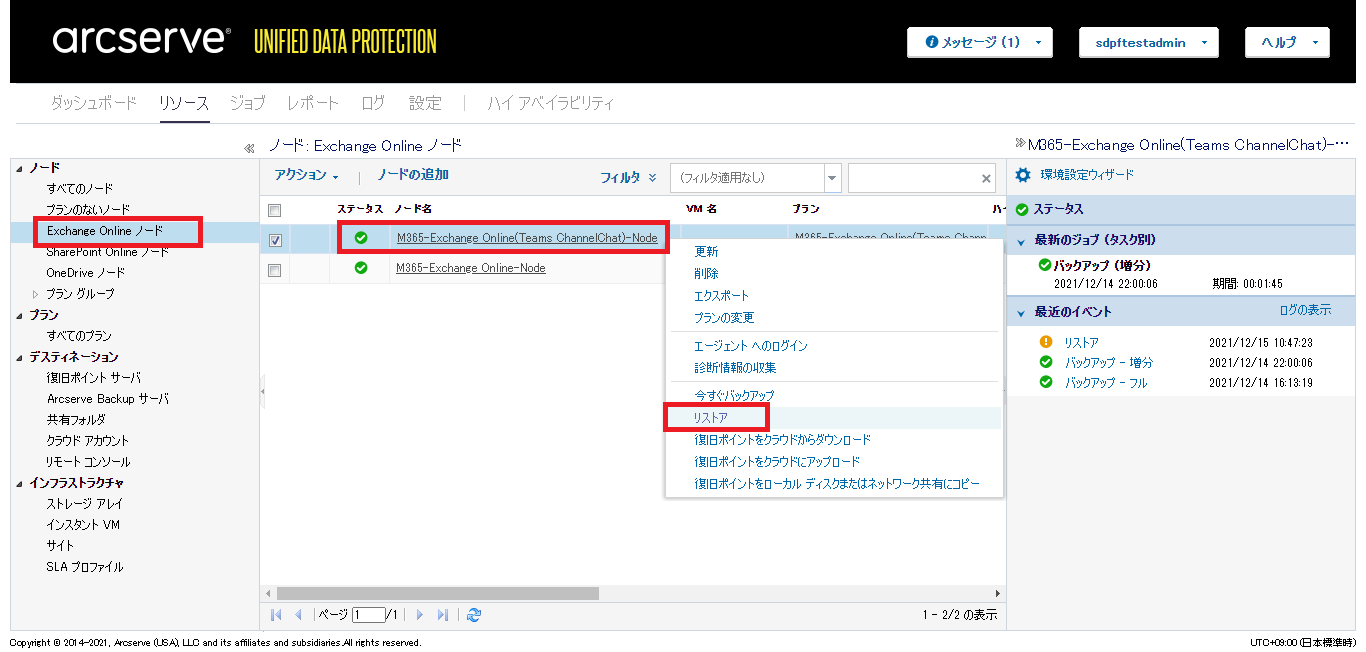
Task: Click warning icon beside リストア event
Action: (x=1046, y=343)
